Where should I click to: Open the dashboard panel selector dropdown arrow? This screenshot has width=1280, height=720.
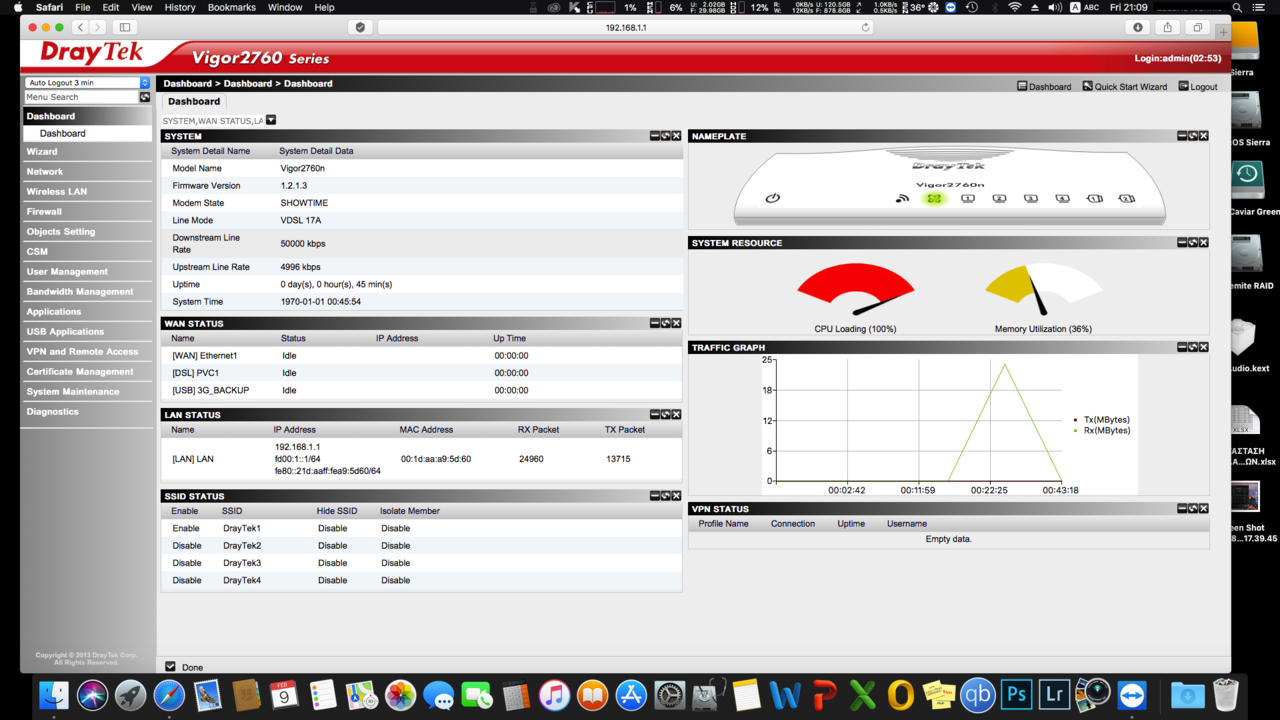(271, 120)
